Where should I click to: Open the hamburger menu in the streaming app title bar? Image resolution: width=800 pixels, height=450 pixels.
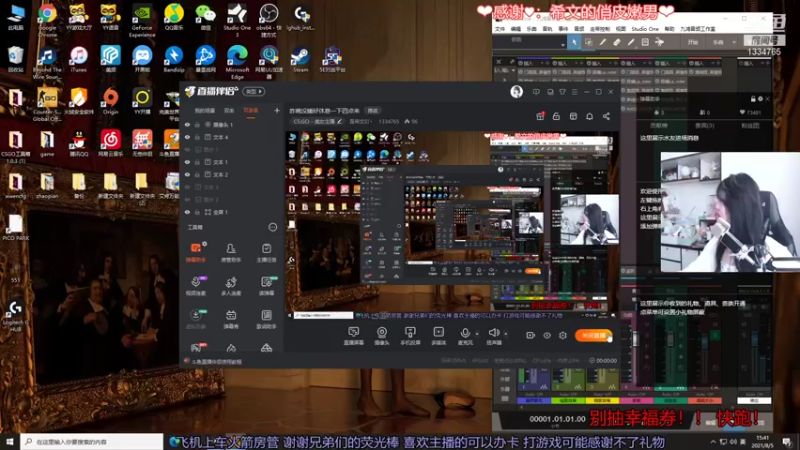tap(574, 92)
